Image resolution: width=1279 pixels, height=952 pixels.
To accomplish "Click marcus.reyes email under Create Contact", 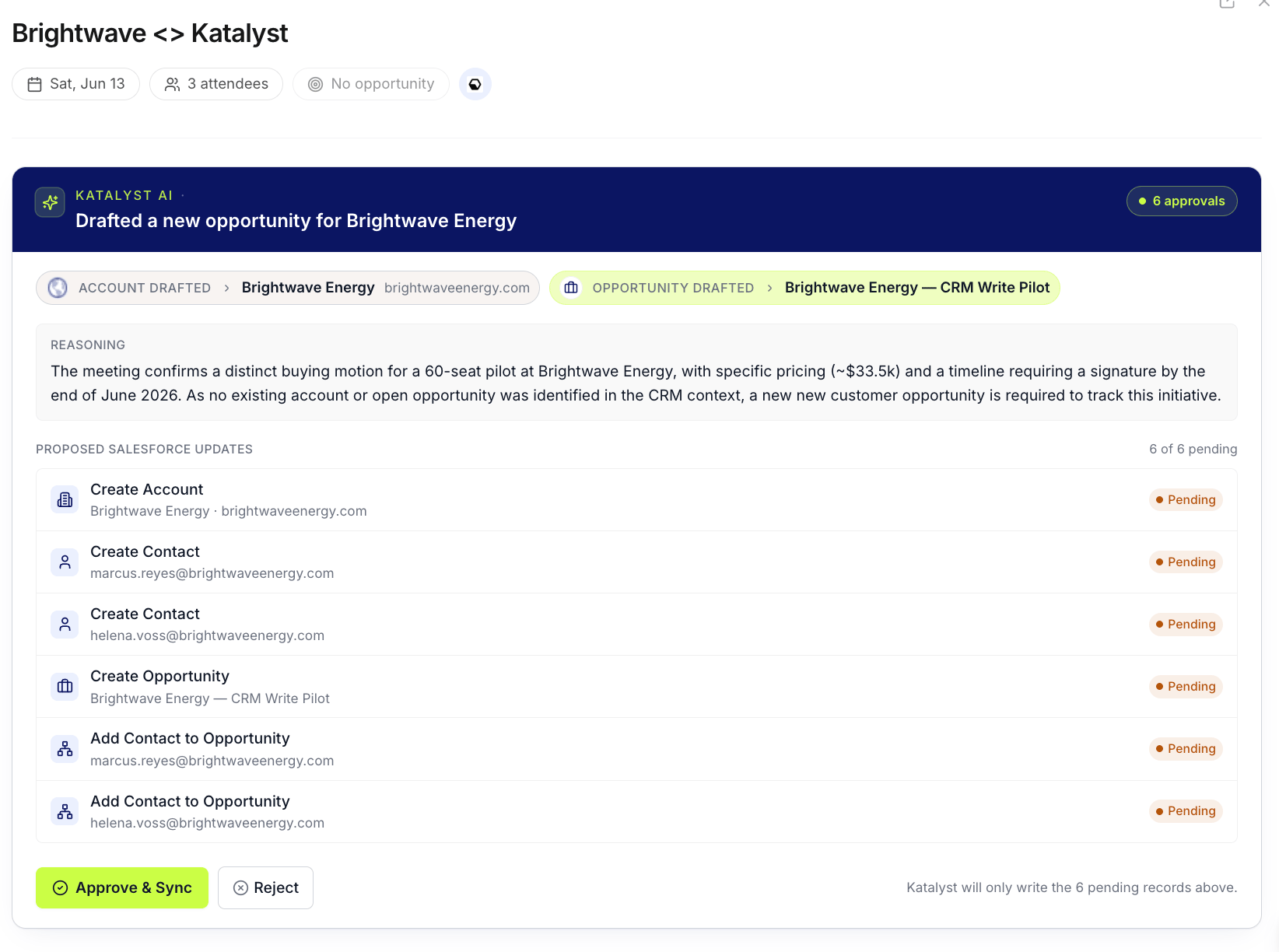I will coord(212,573).
